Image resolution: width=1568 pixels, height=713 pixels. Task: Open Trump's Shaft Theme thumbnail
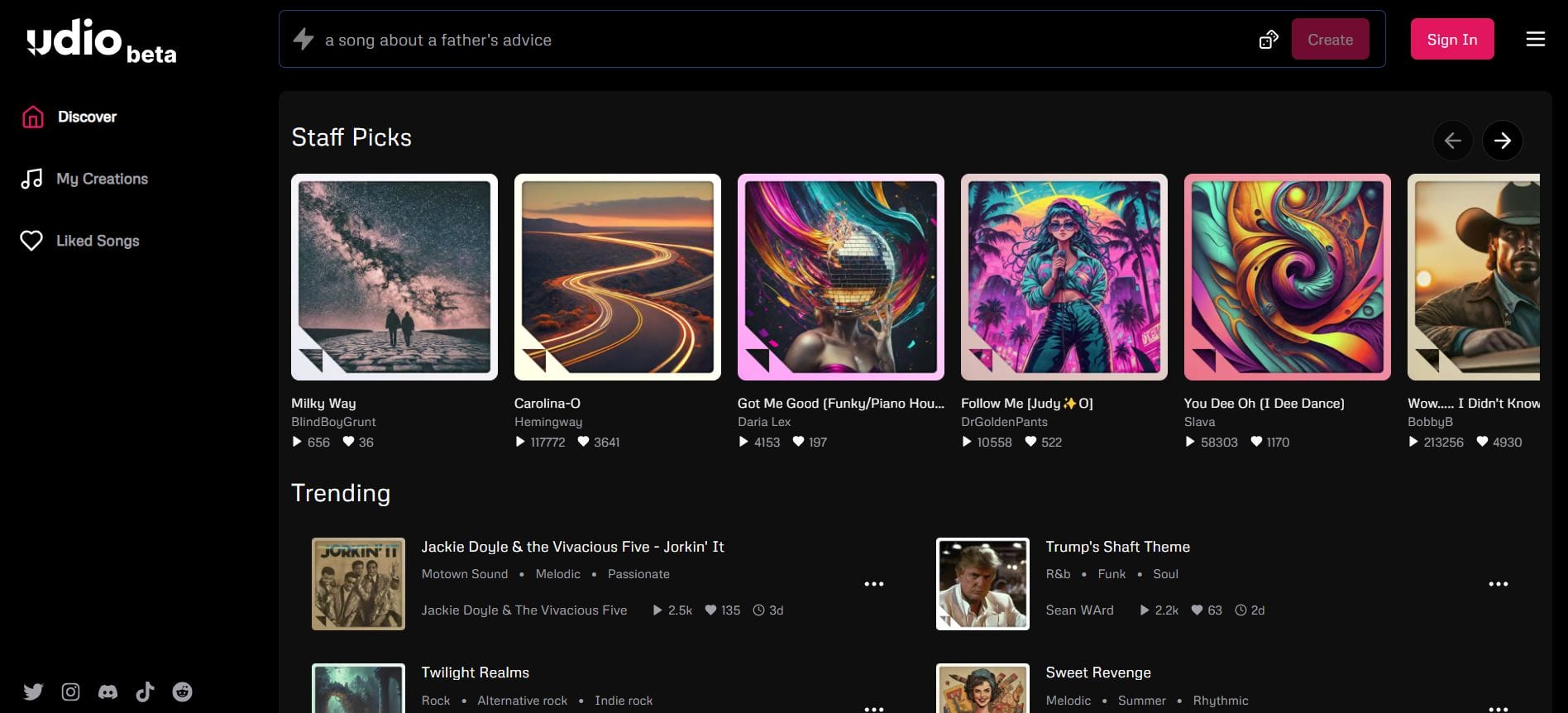pos(982,584)
